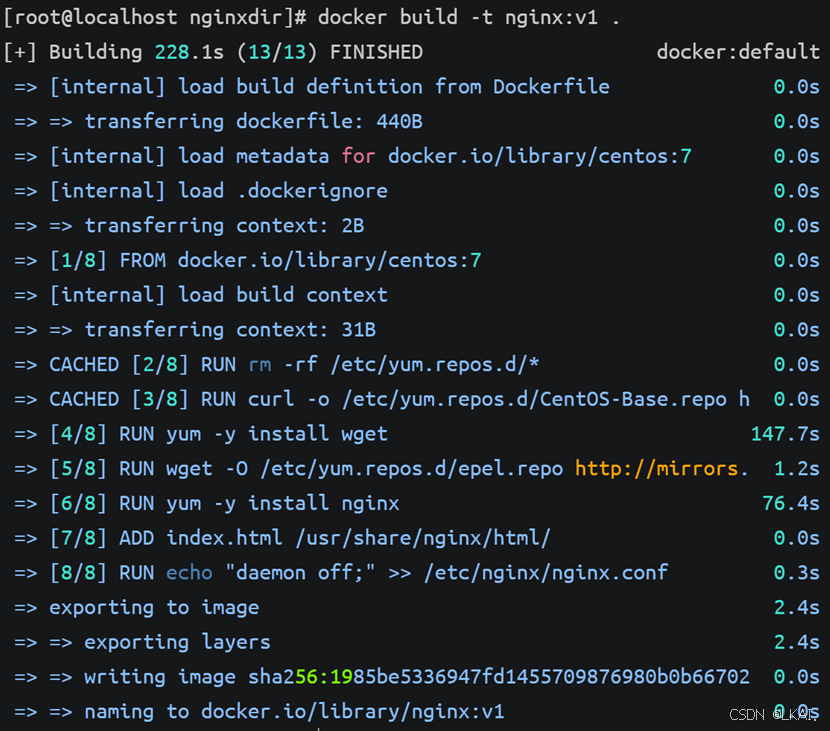830x731 pixels.
Task: Click the [6/8] yum install nginx step
Action: click(x=224, y=503)
